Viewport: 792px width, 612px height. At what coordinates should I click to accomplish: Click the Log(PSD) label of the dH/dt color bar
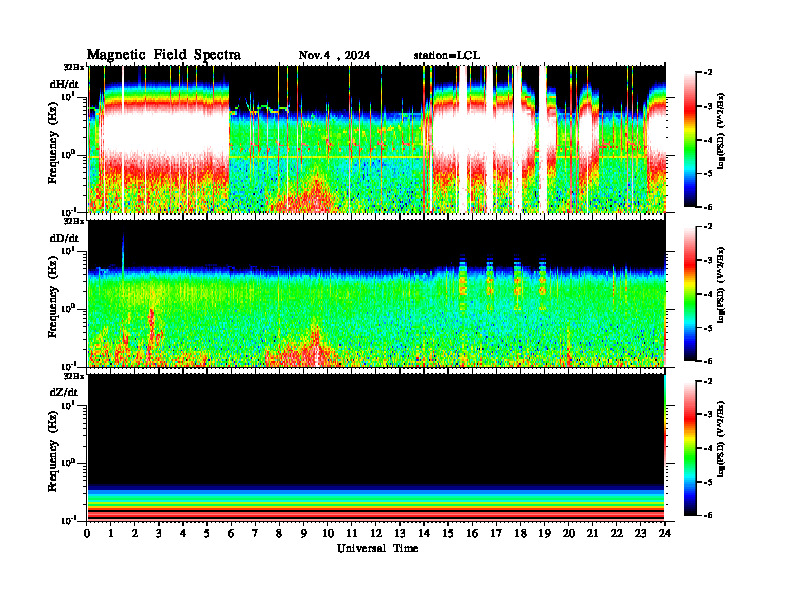(721, 131)
